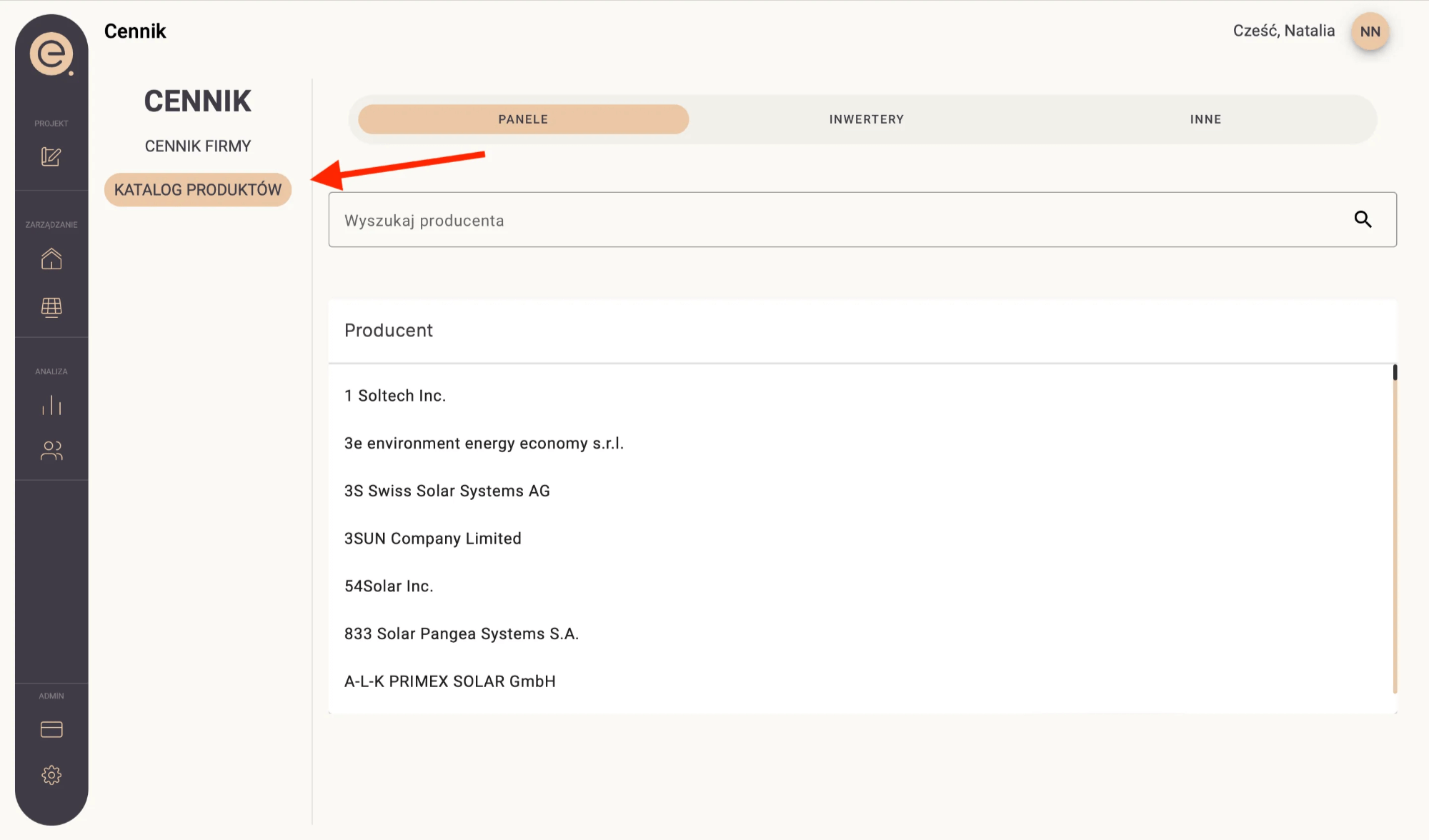Select the analytics bar chart icon
This screenshot has height=840, width=1429.
click(52, 406)
